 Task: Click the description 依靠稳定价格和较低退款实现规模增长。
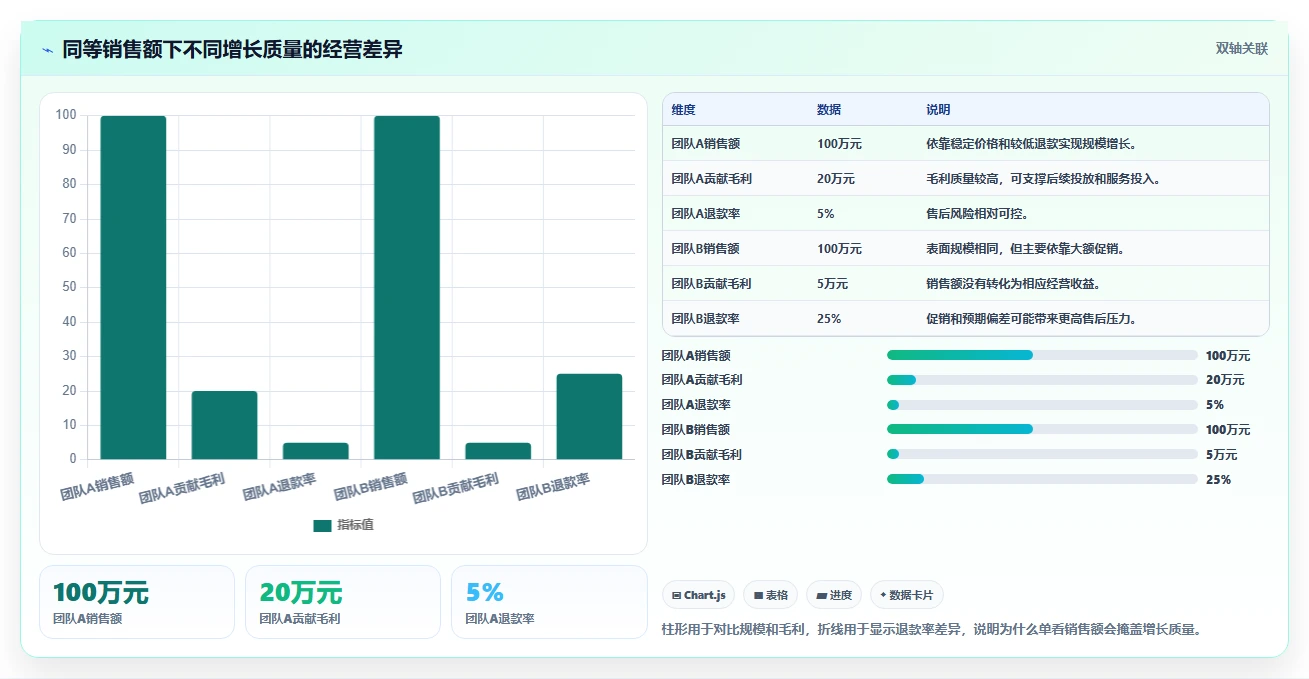coord(1032,144)
